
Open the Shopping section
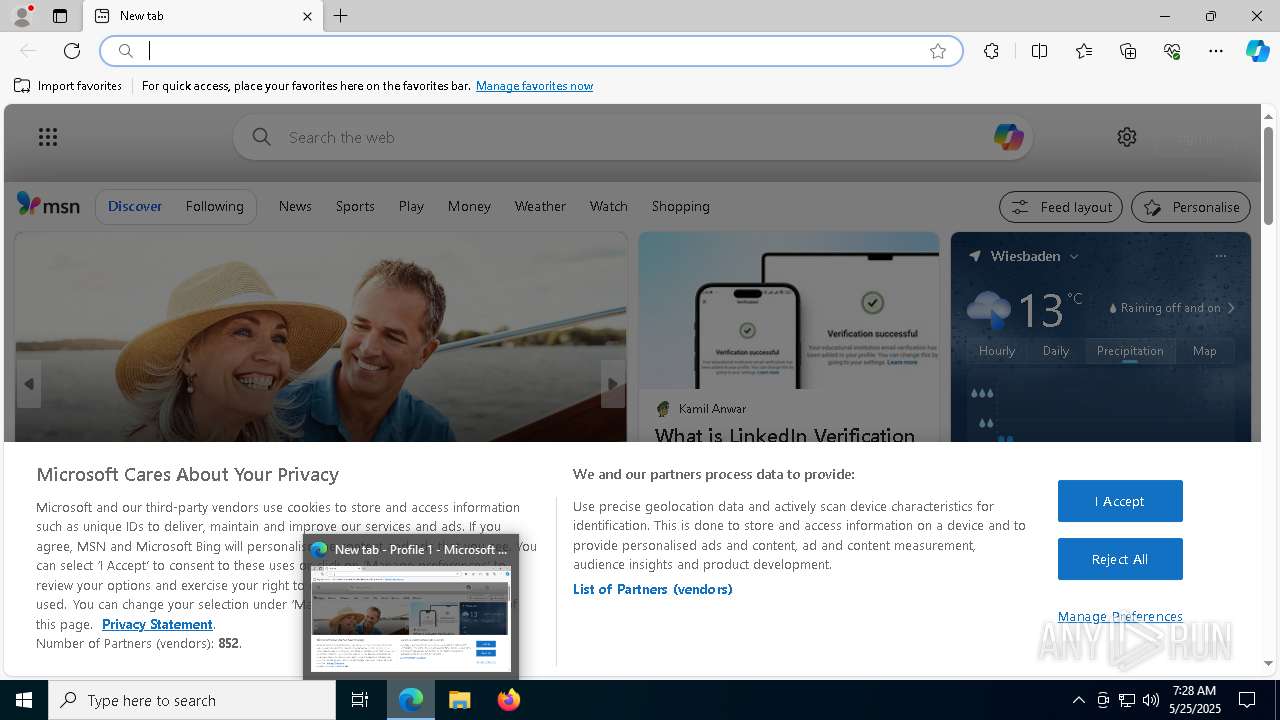point(680,206)
